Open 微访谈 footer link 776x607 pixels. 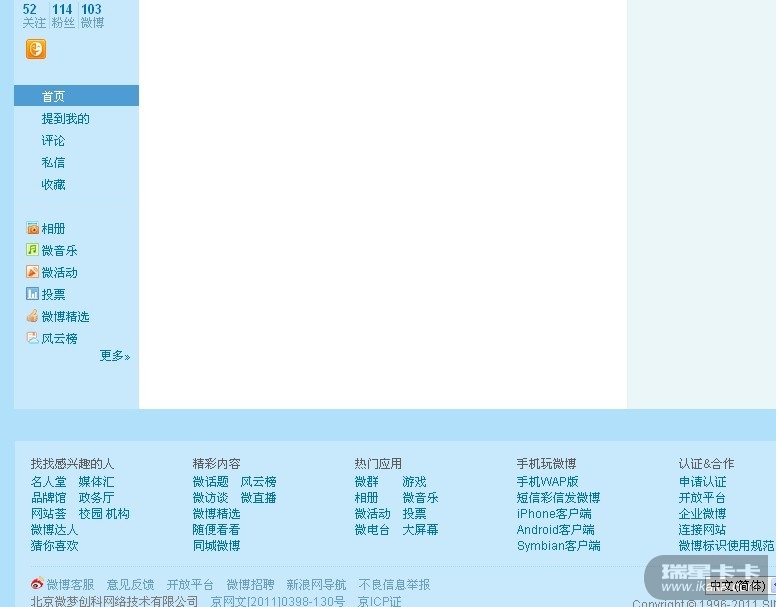point(210,497)
